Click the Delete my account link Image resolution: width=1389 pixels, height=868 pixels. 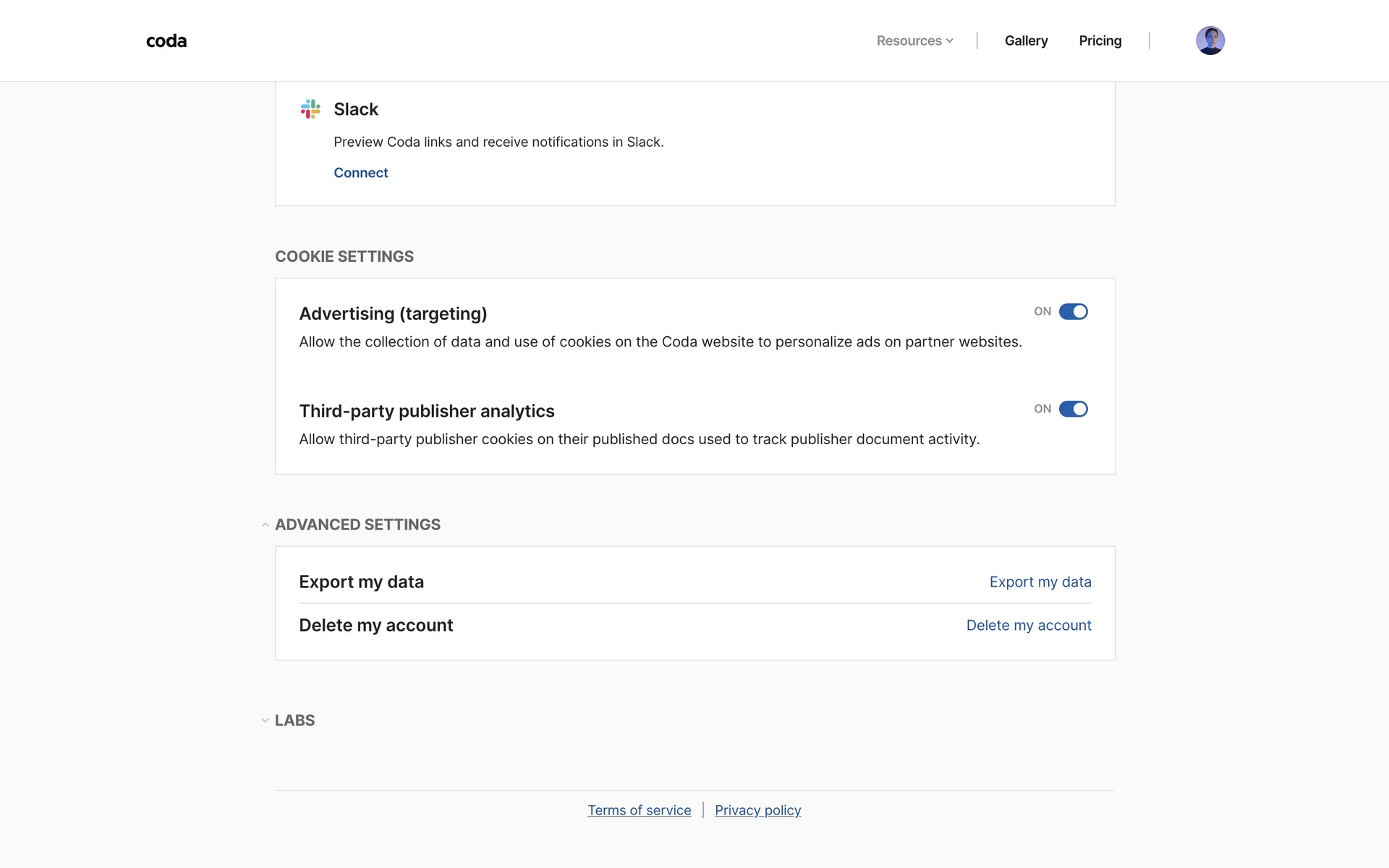1028,626
